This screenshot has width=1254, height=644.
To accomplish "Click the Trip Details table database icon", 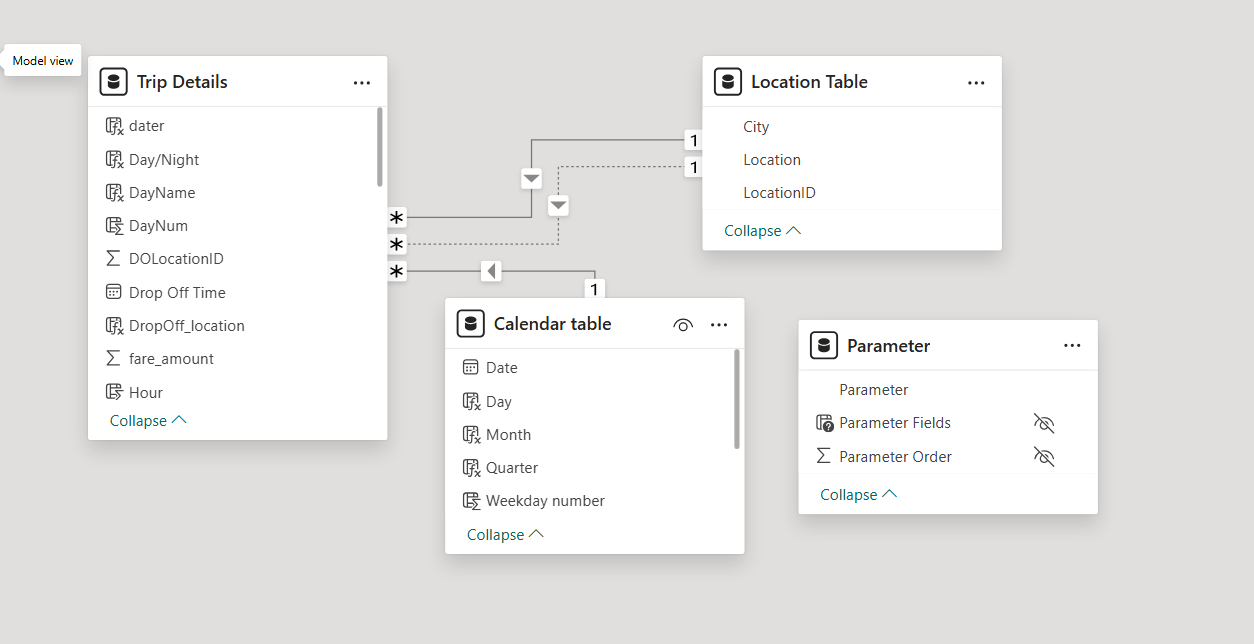I will [x=113, y=82].
